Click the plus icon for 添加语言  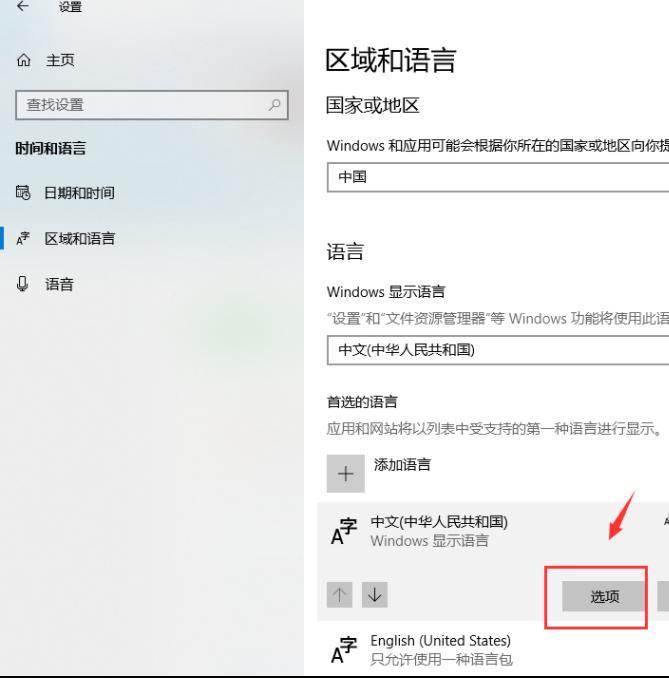click(346, 473)
